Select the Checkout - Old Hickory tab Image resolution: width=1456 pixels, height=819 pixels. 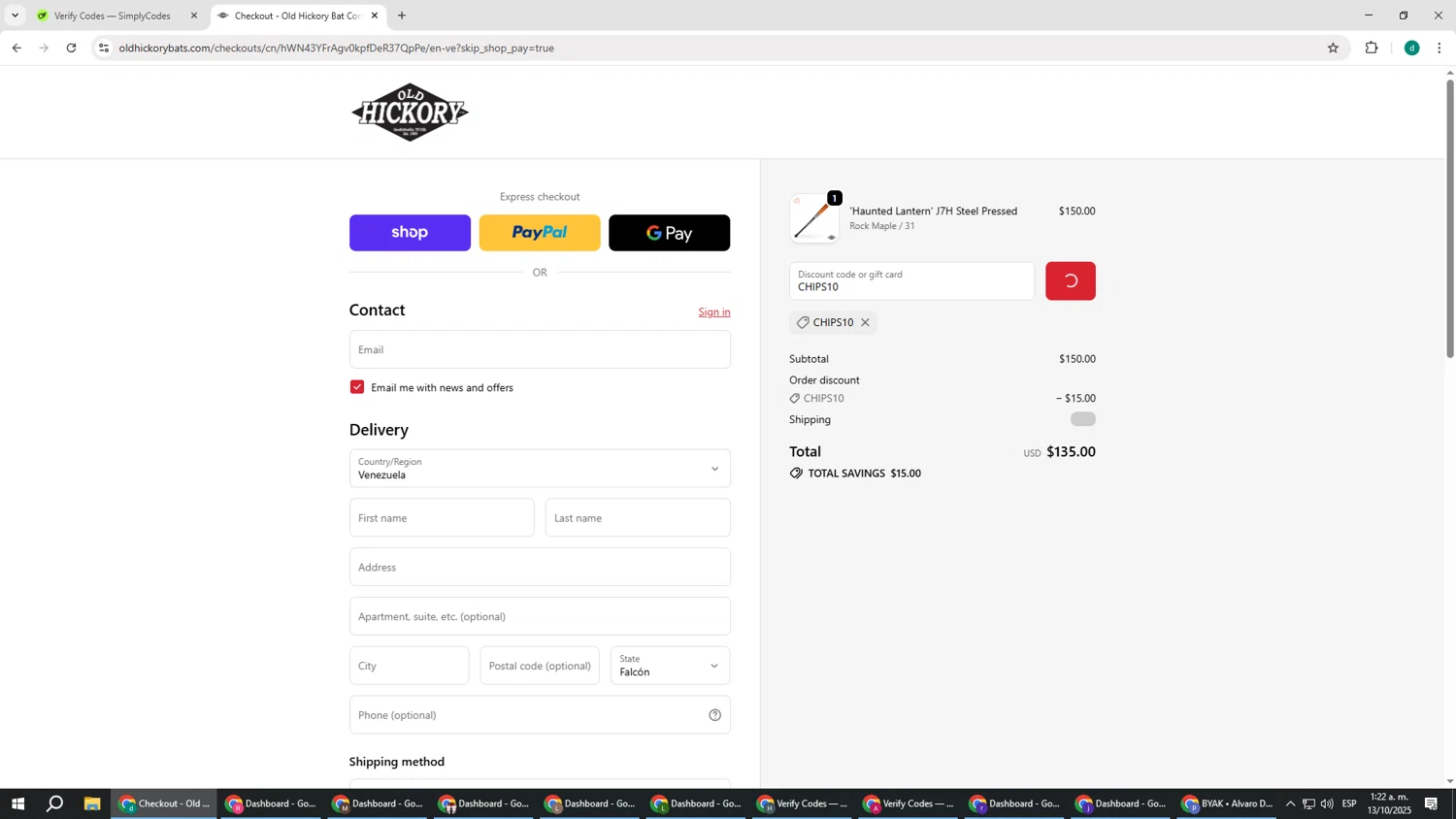click(297, 16)
